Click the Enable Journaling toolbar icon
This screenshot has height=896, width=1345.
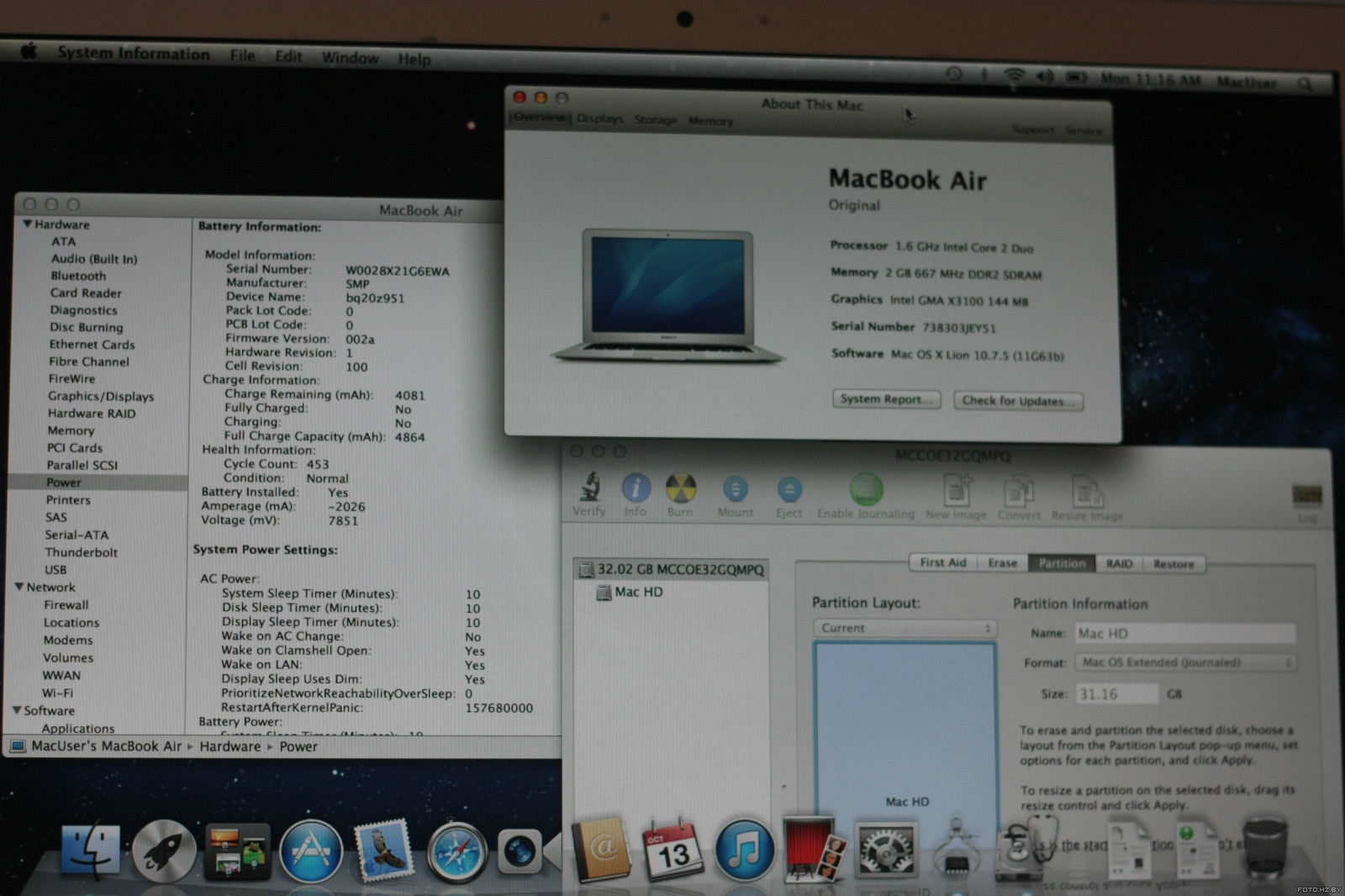pos(866,489)
